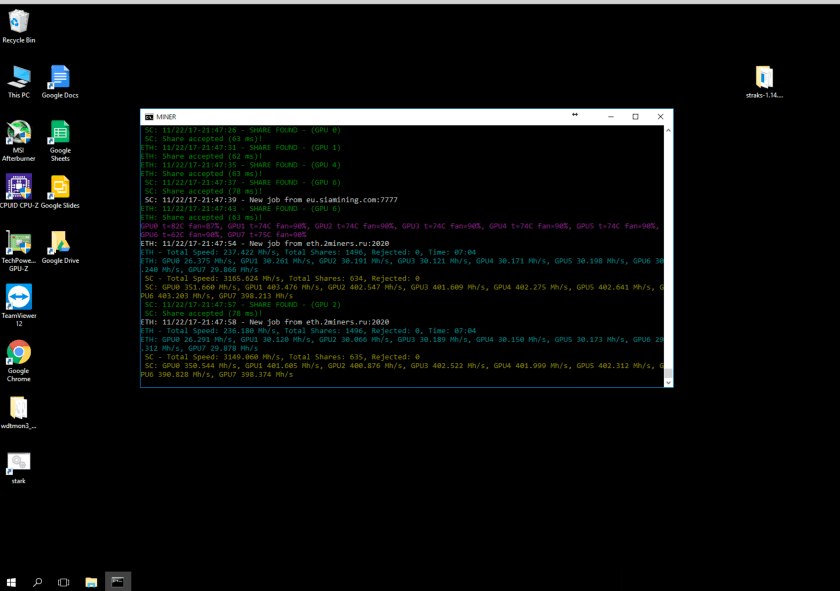840x591 pixels.
Task: Open CPUID CPU-Z shortcut
Action: tap(18, 187)
